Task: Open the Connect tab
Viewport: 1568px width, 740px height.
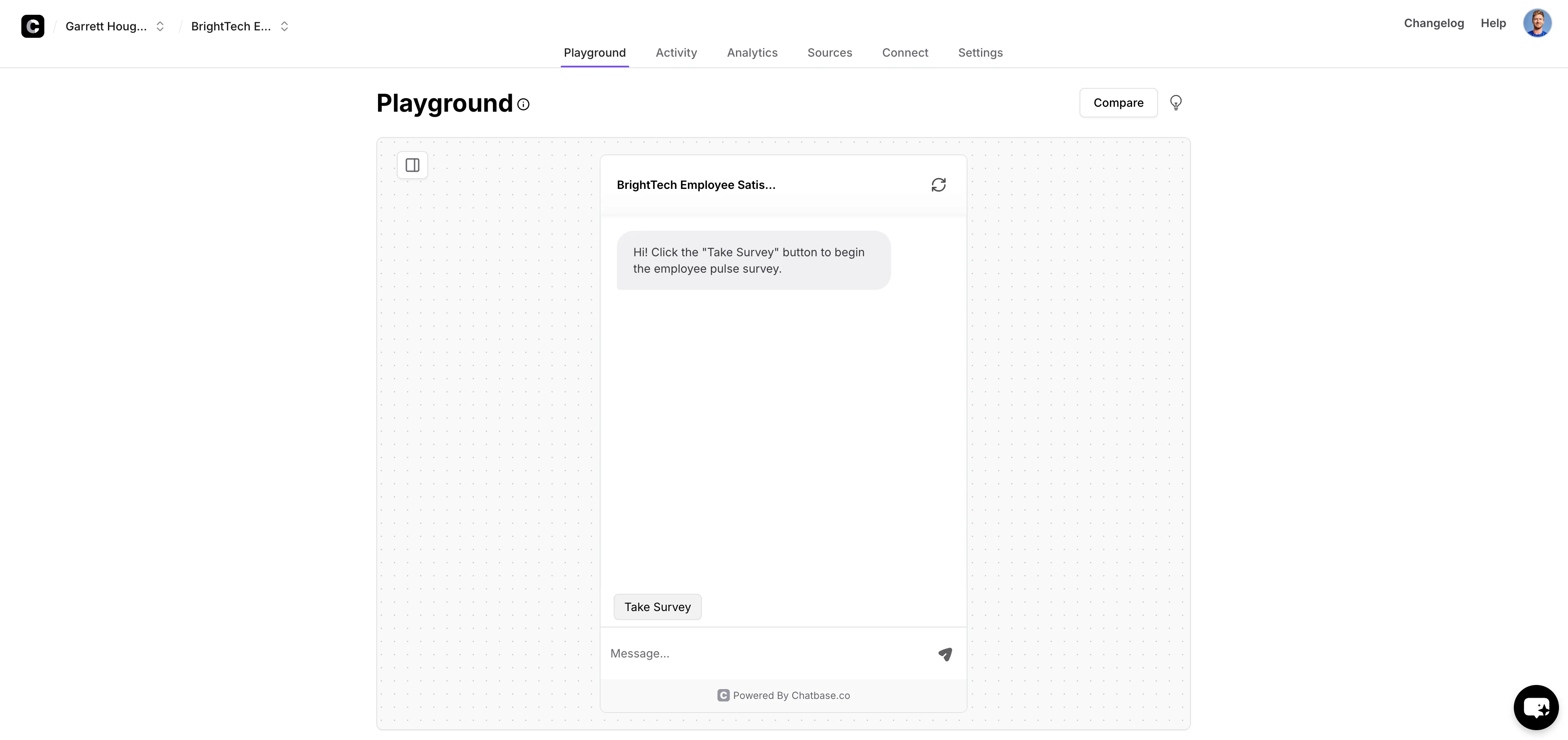Action: (x=905, y=53)
